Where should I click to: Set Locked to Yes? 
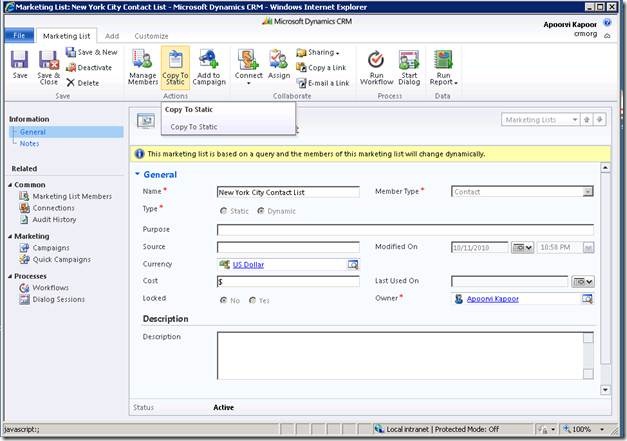(253, 300)
